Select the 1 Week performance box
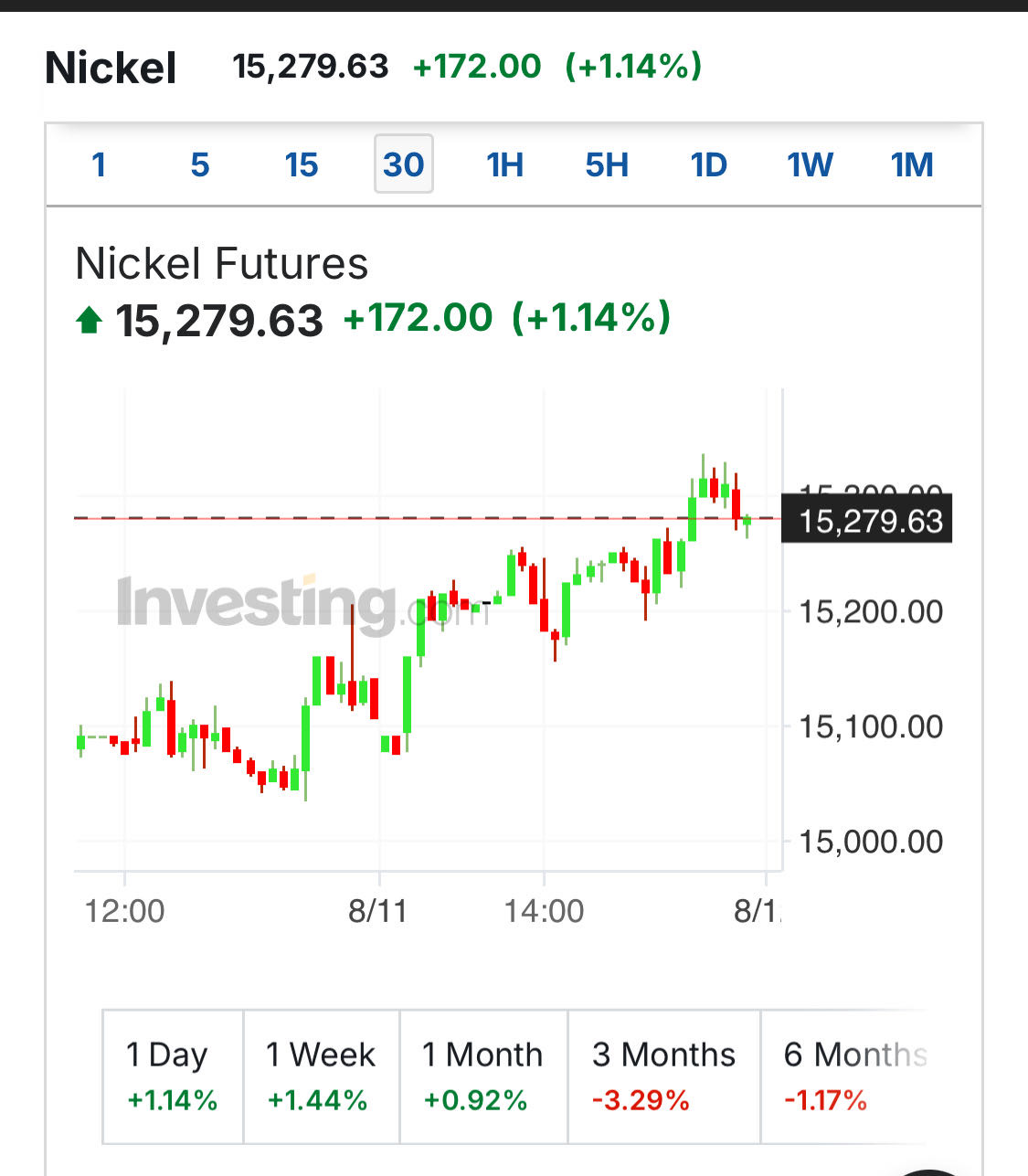The width and height of the screenshot is (1028, 1176). [321, 1076]
